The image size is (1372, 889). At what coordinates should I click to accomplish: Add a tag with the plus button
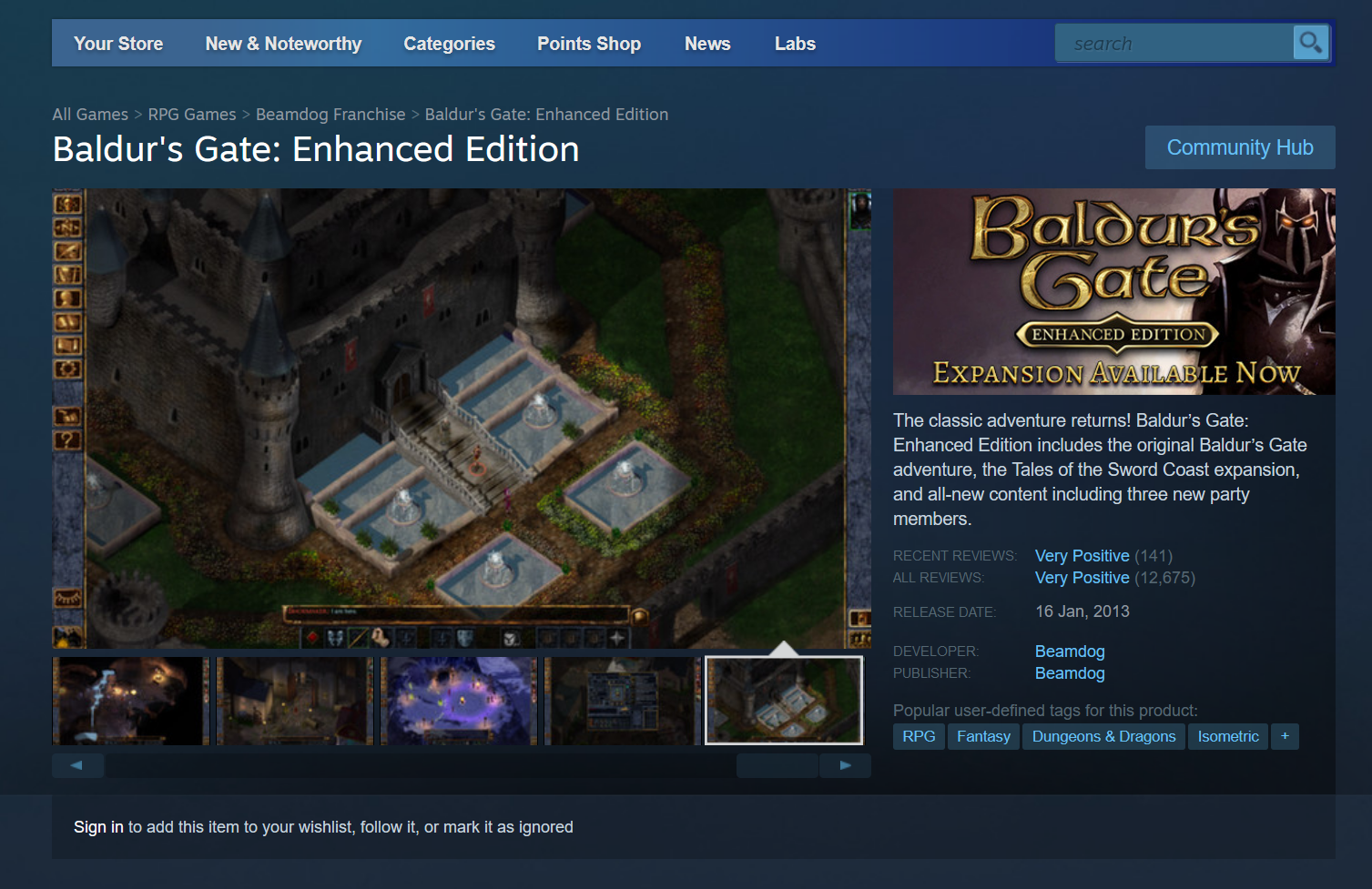(1285, 736)
